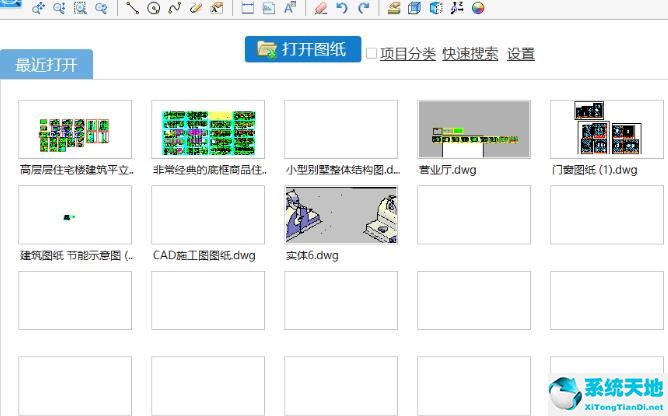
Task: Open the 门窗图纸 (1).dwg thumbnail
Action: (607, 129)
